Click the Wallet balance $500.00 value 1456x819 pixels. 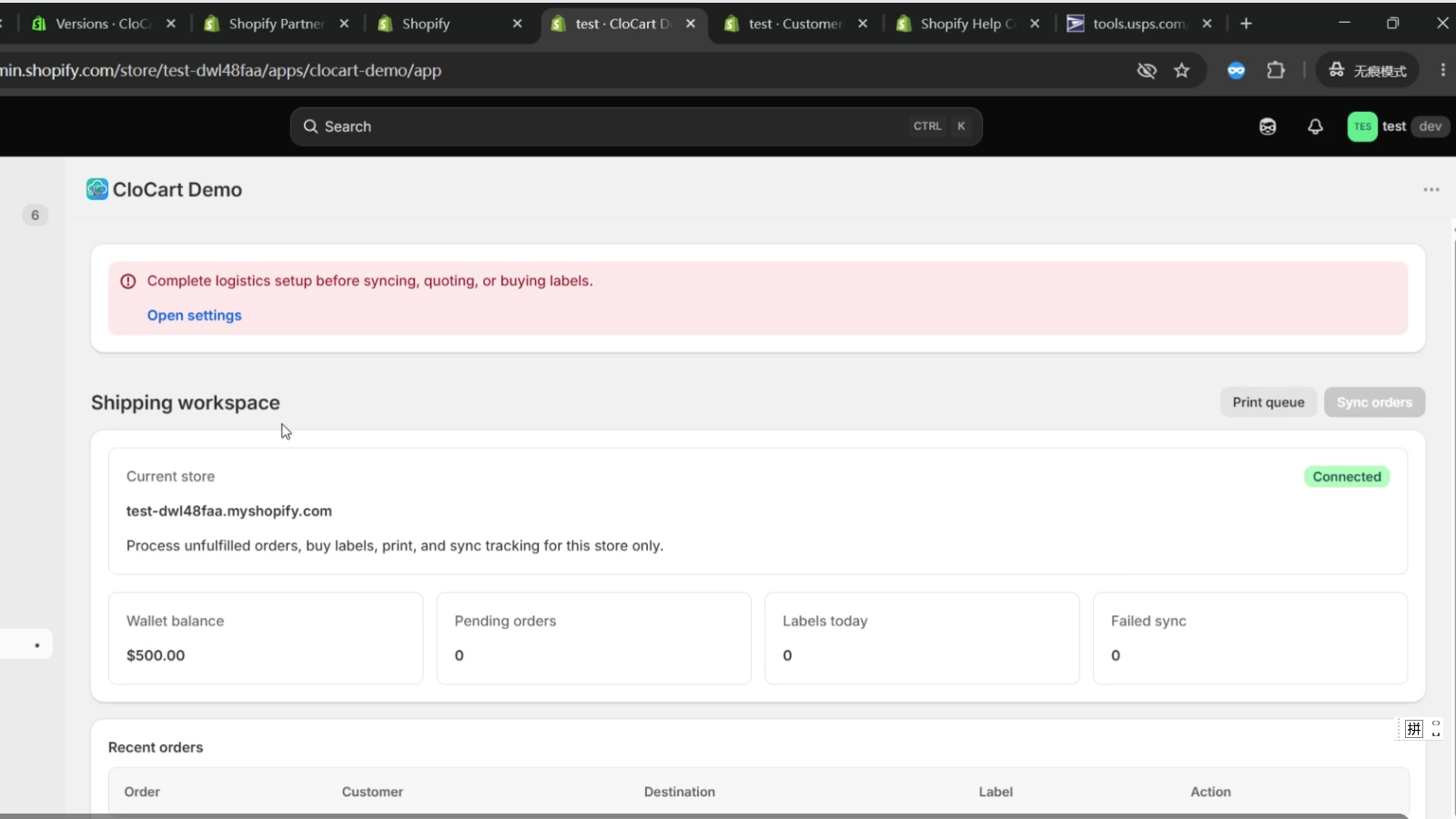[156, 655]
